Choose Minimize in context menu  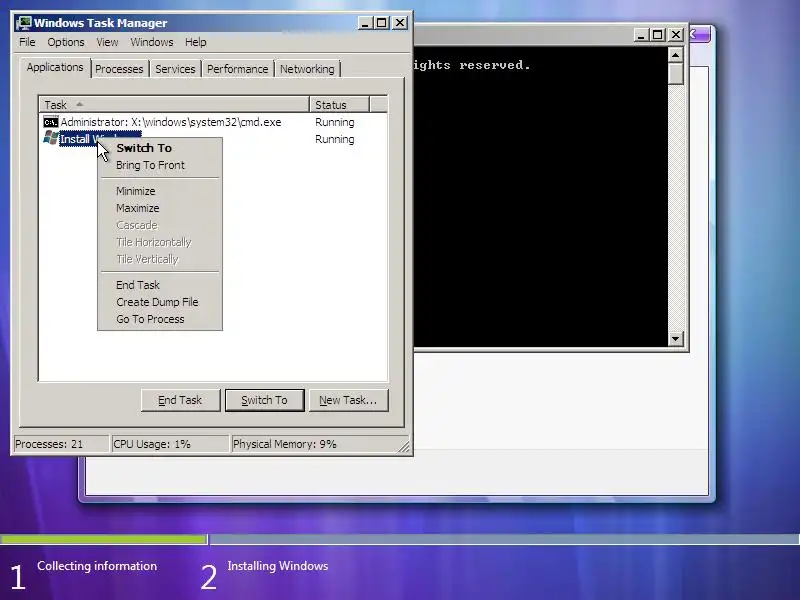160,191
